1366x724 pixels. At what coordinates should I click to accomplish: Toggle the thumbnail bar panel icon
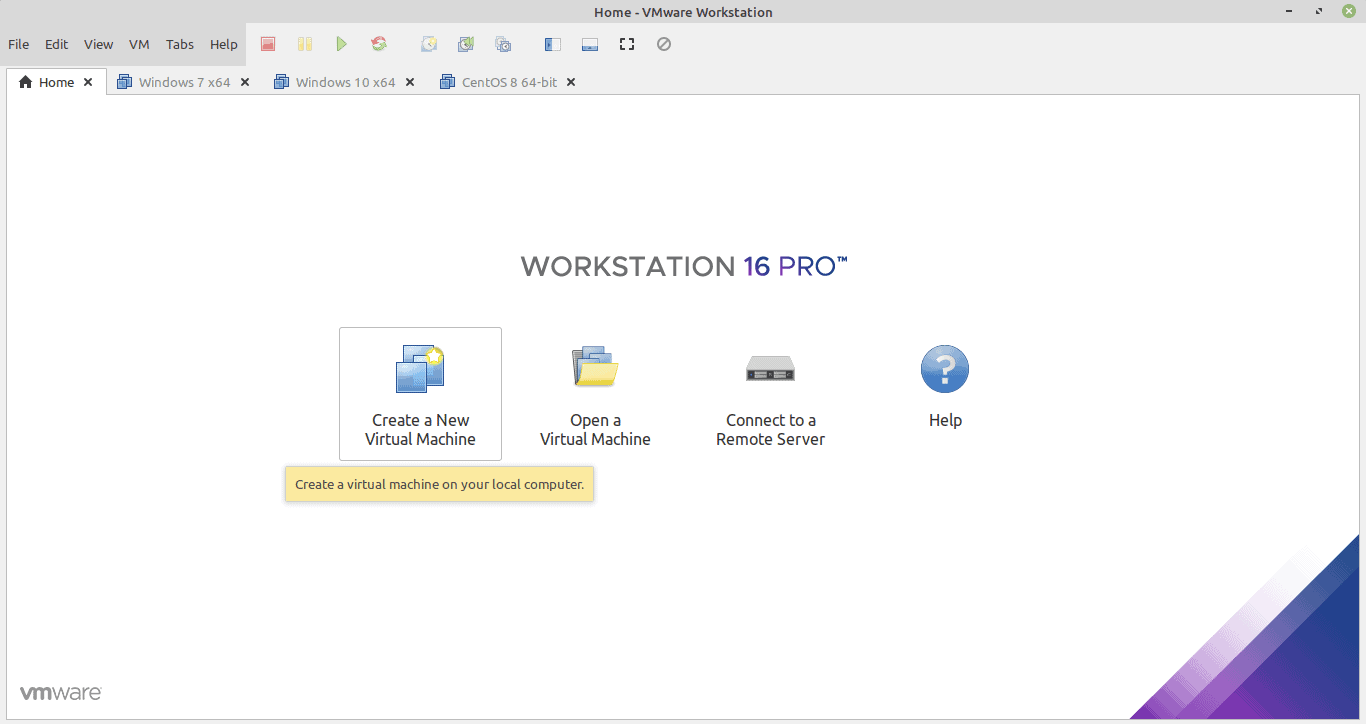click(x=589, y=44)
